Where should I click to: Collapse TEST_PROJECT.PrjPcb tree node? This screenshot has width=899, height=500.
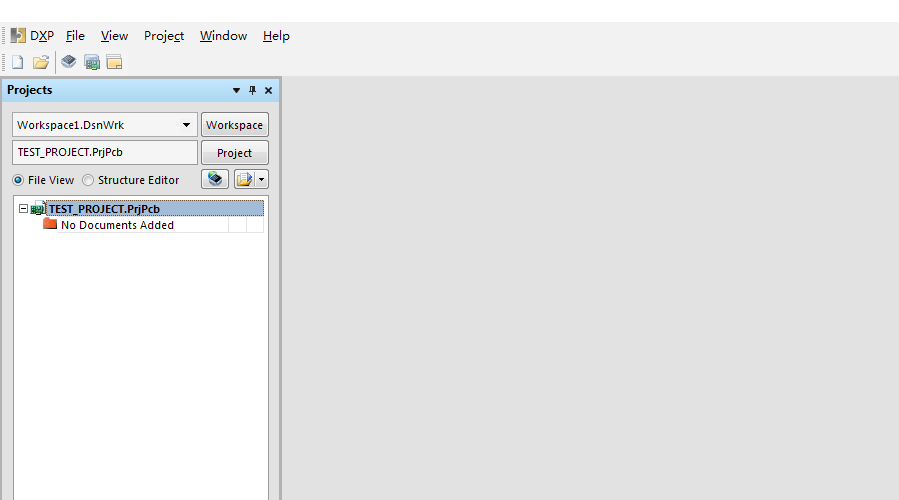tap(23, 209)
